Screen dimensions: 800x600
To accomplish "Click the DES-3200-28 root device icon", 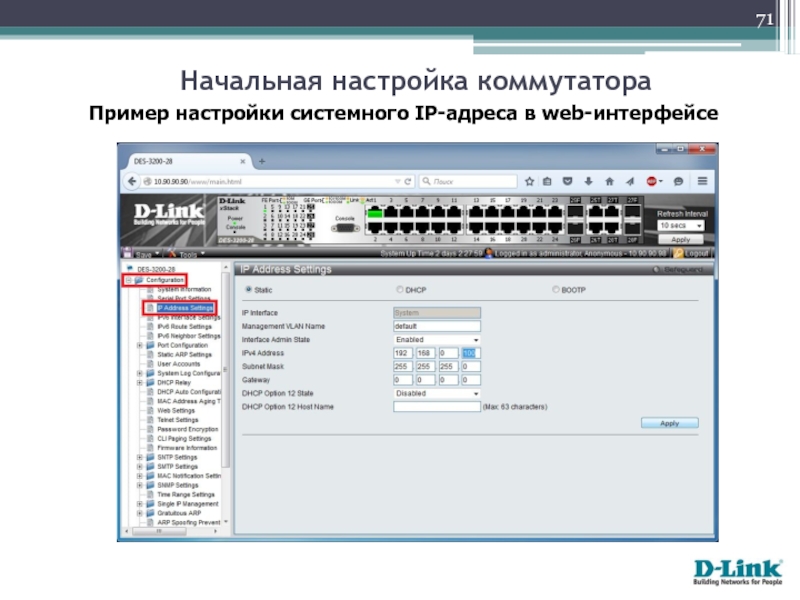I will (x=130, y=268).
